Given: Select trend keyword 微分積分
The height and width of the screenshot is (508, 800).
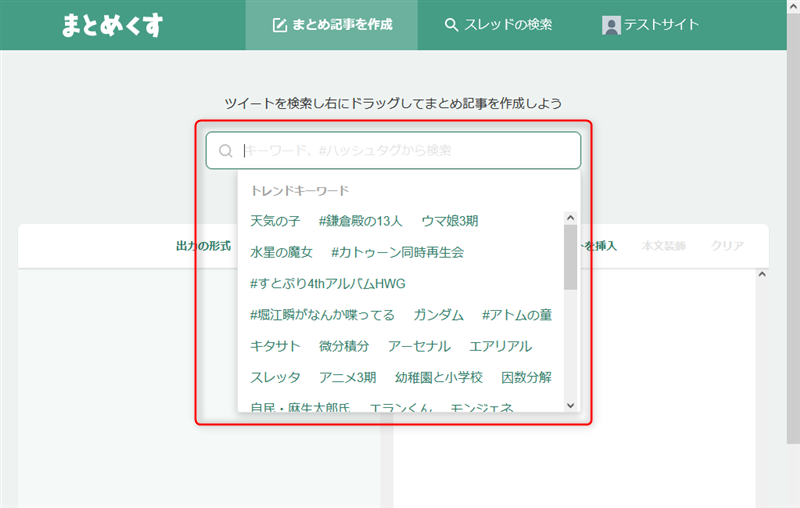Looking at the screenshot, I should pos(344,346).
